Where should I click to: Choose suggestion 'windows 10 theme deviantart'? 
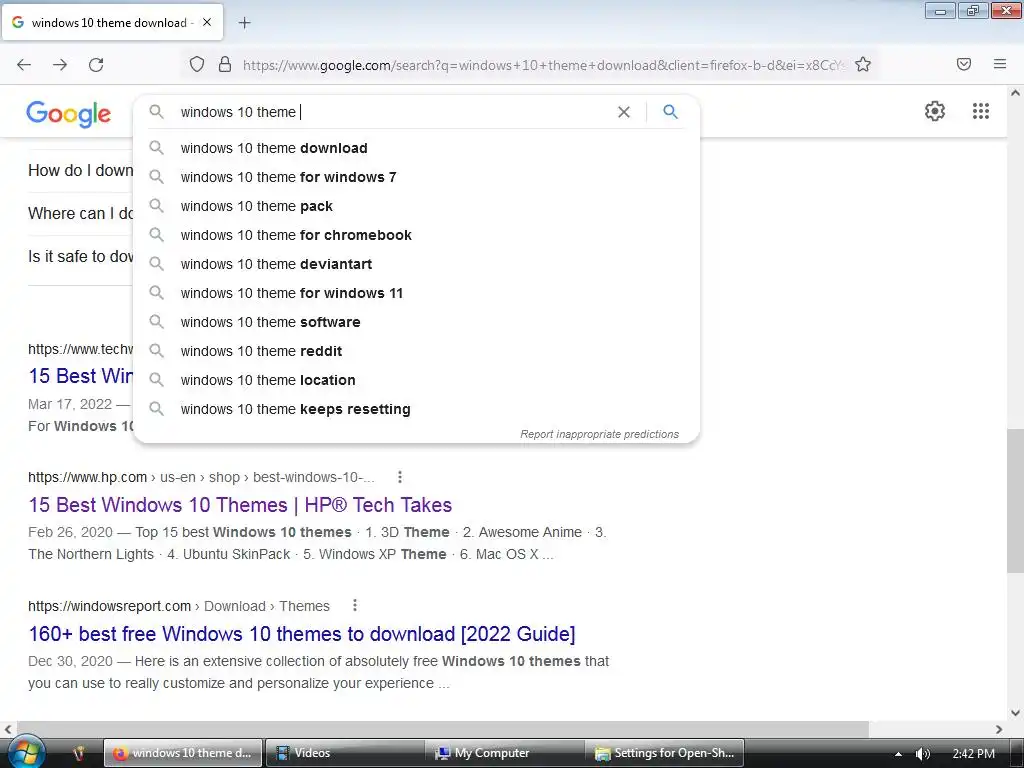(x=416, y=264)
